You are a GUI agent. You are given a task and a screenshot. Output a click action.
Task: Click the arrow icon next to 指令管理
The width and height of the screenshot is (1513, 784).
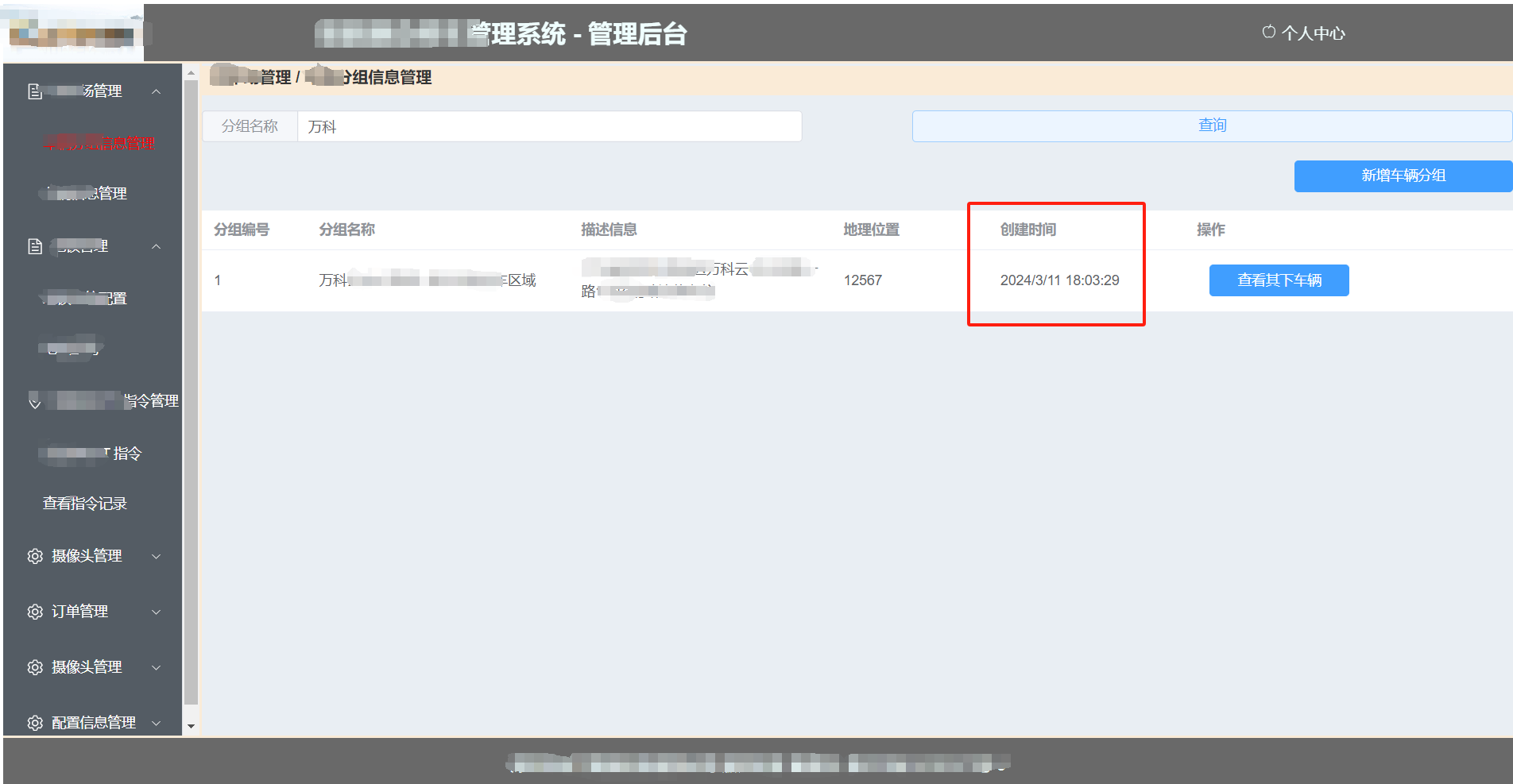click(x=34, y=401)
